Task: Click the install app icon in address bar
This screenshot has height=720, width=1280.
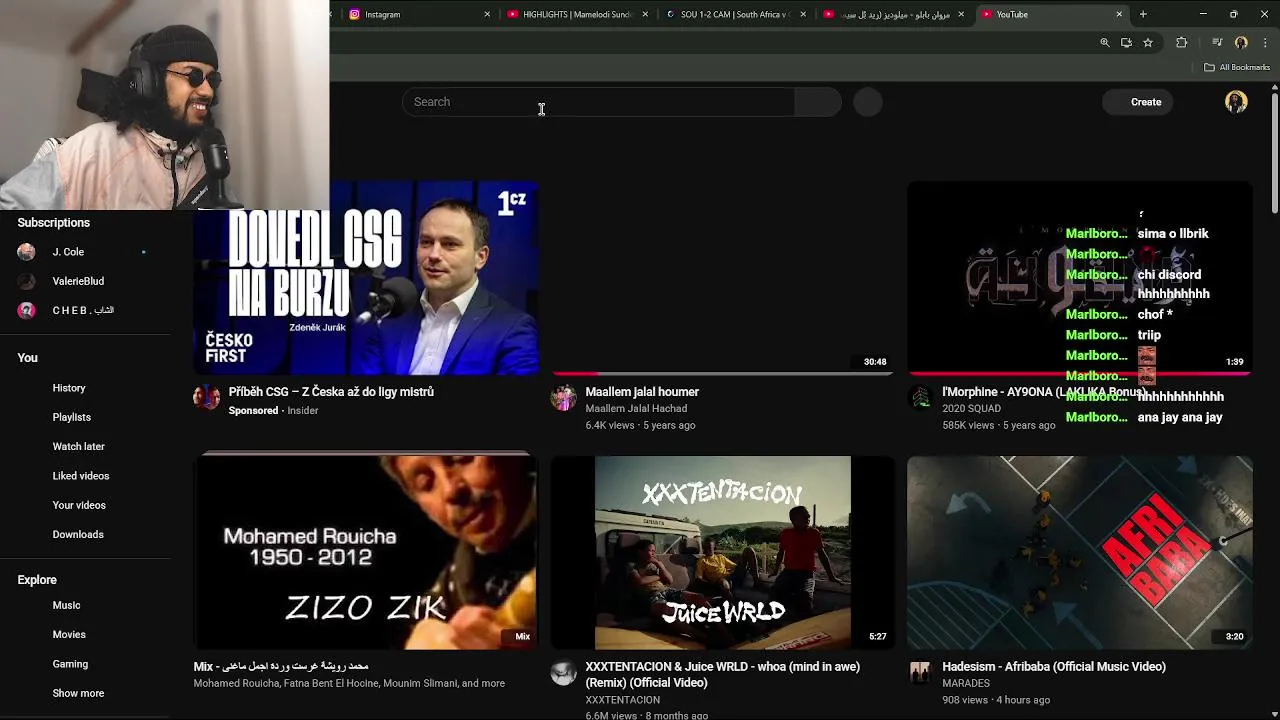Action: click(1126, 42)
